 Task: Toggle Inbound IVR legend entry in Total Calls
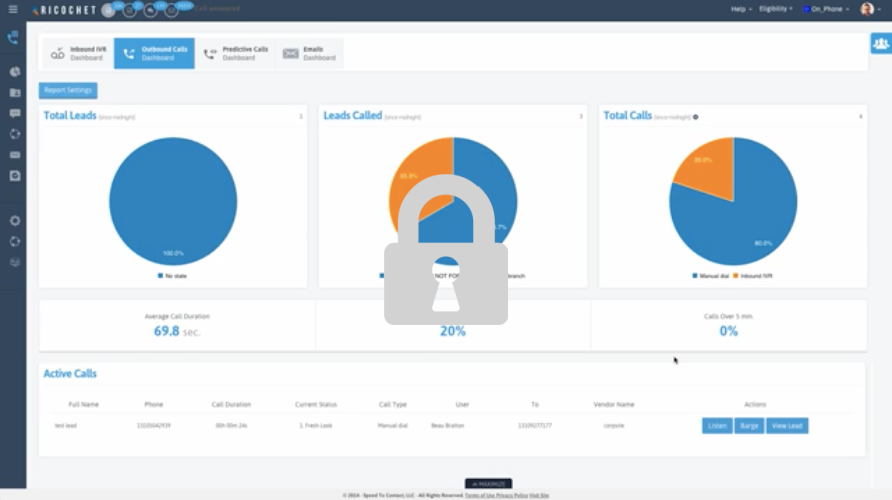pos(754,275)
